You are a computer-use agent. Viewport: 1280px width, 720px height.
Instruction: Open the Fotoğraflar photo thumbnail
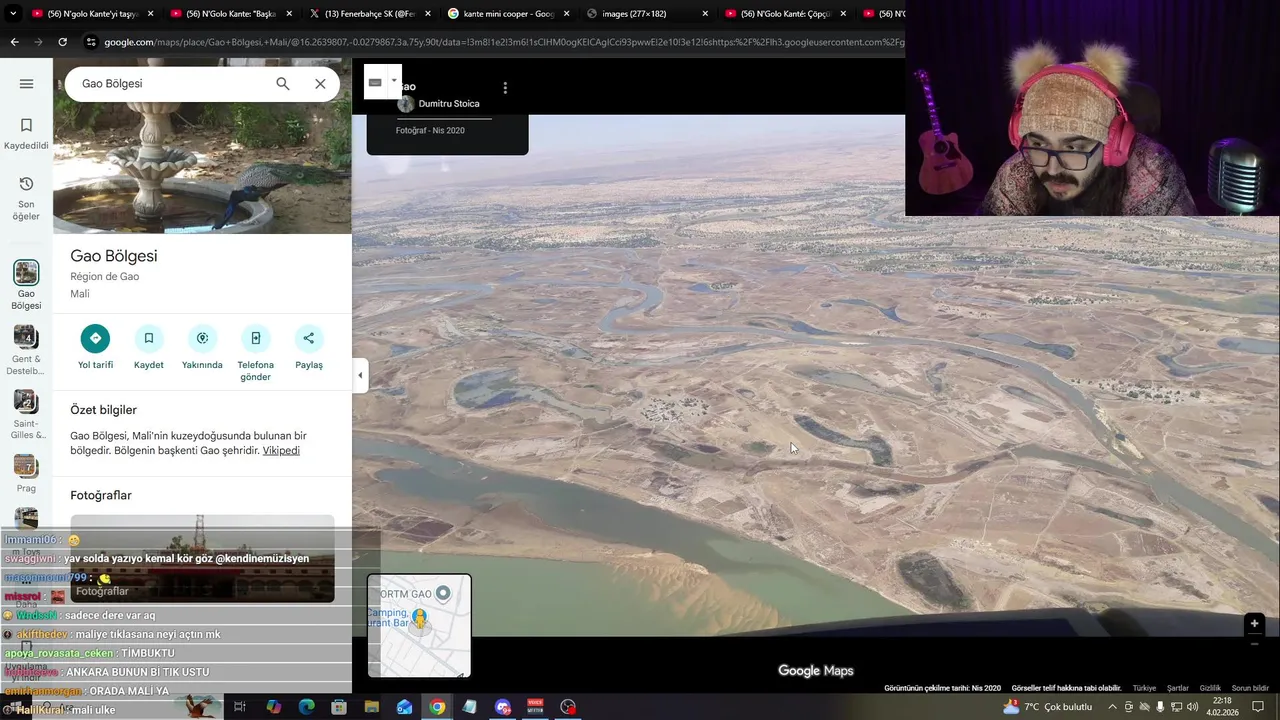click(202, 558)
